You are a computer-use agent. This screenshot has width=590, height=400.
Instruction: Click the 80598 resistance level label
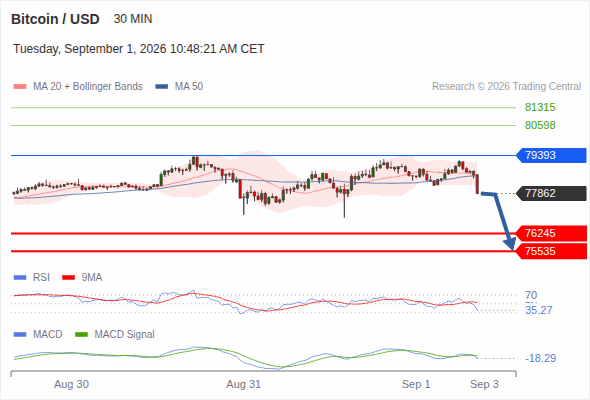click(540, 125)
